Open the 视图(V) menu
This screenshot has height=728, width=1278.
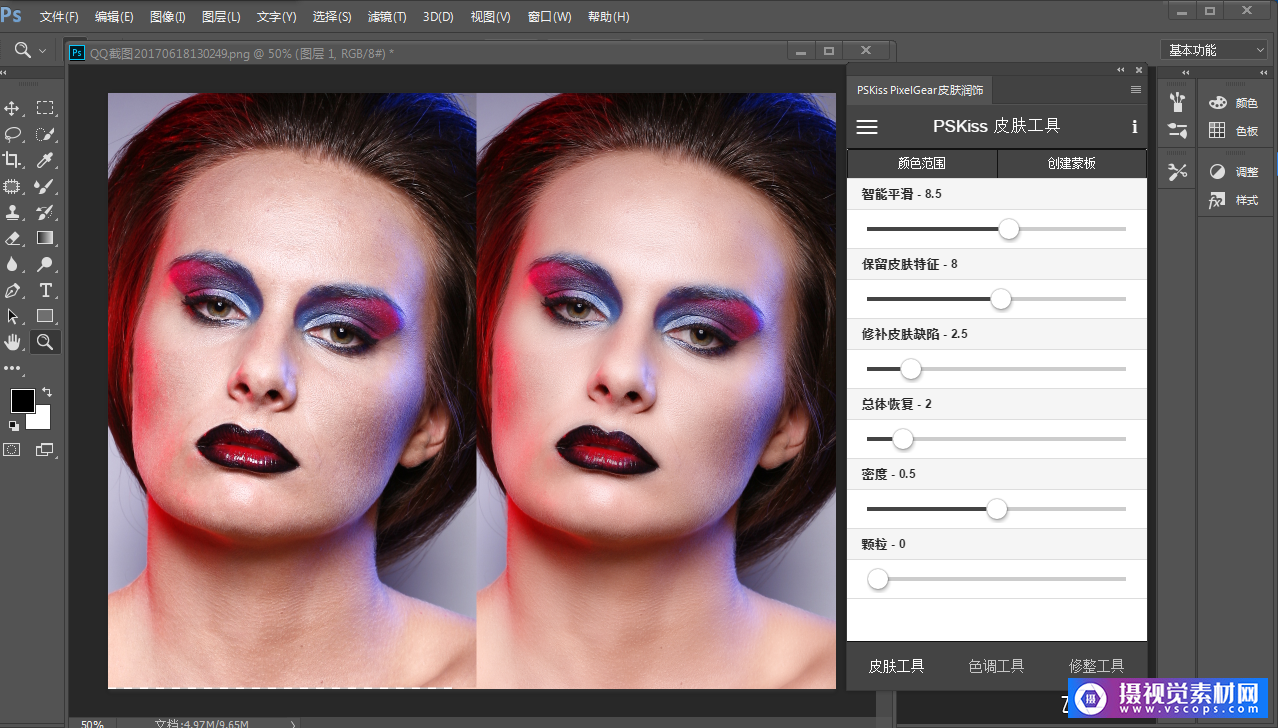click(x=492, y=17)
